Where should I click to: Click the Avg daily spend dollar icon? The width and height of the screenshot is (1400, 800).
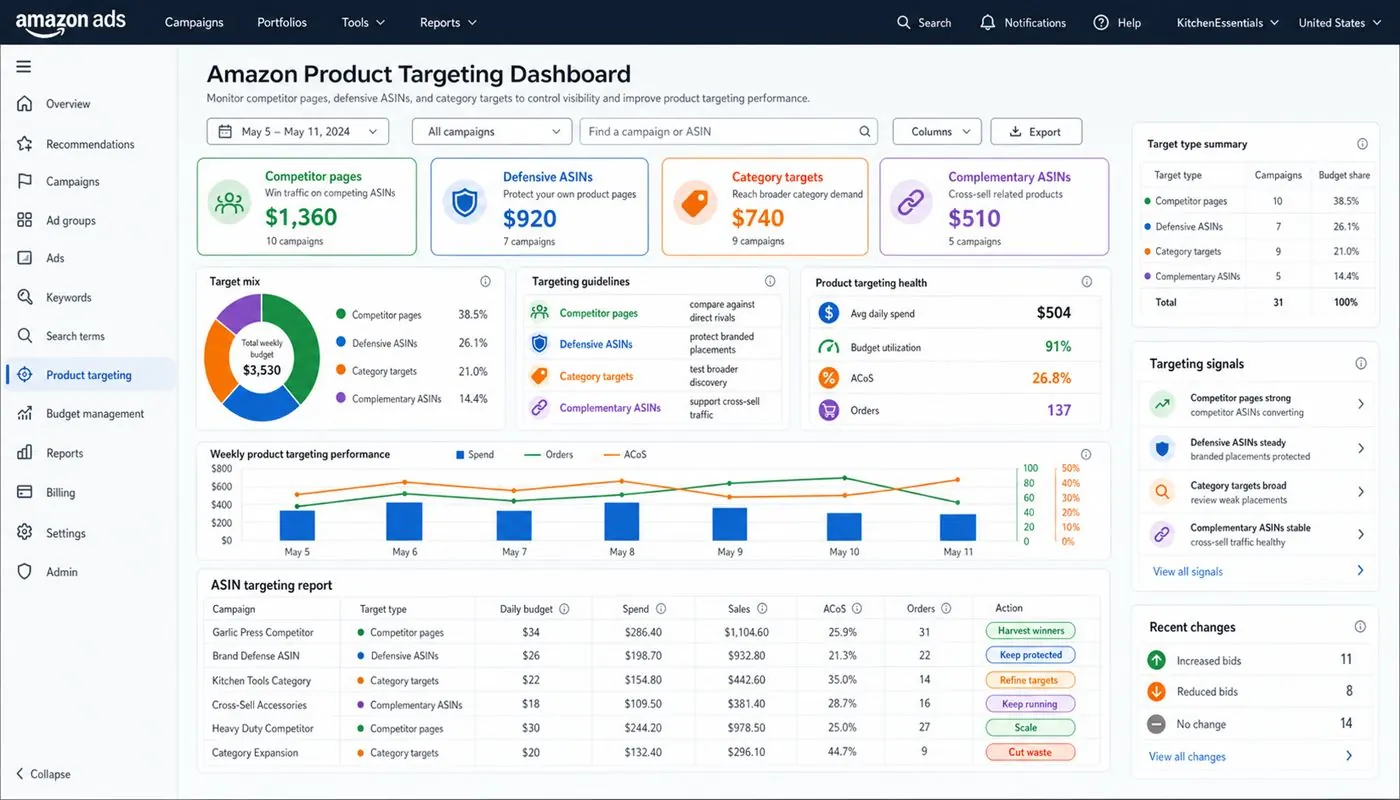pyautogui.click(x=828, y=313)
